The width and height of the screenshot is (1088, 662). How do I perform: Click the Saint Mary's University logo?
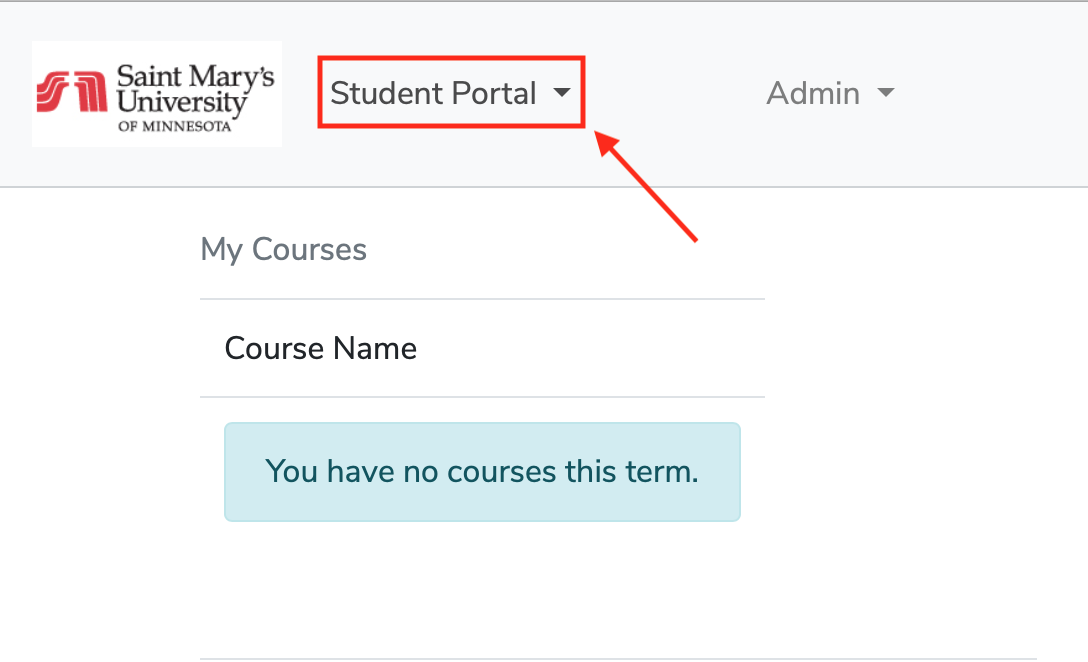(157, 94)
